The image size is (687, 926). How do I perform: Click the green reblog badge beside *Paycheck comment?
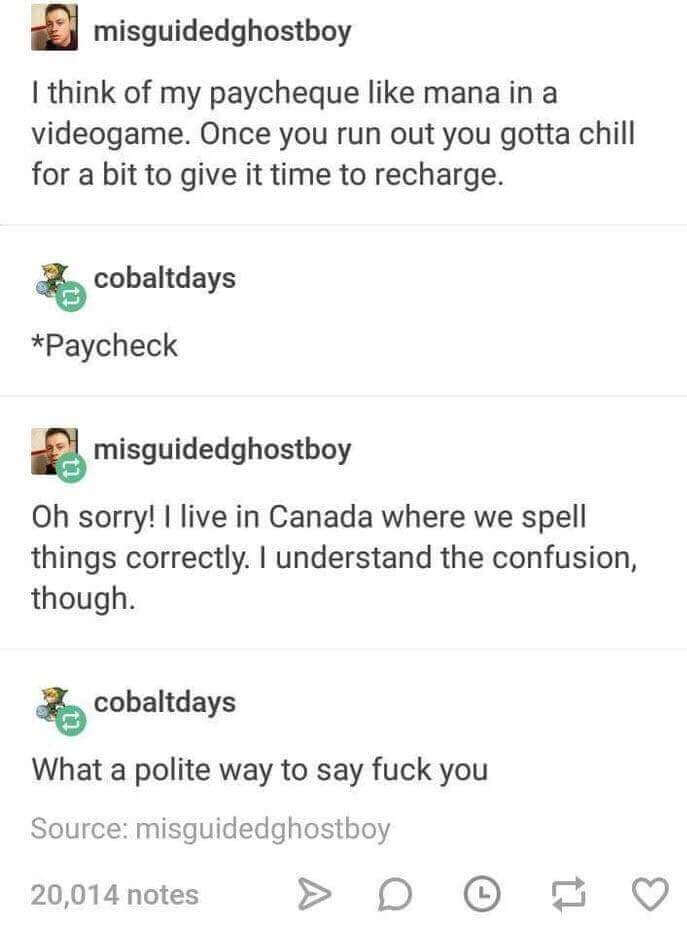coord(71,297)
